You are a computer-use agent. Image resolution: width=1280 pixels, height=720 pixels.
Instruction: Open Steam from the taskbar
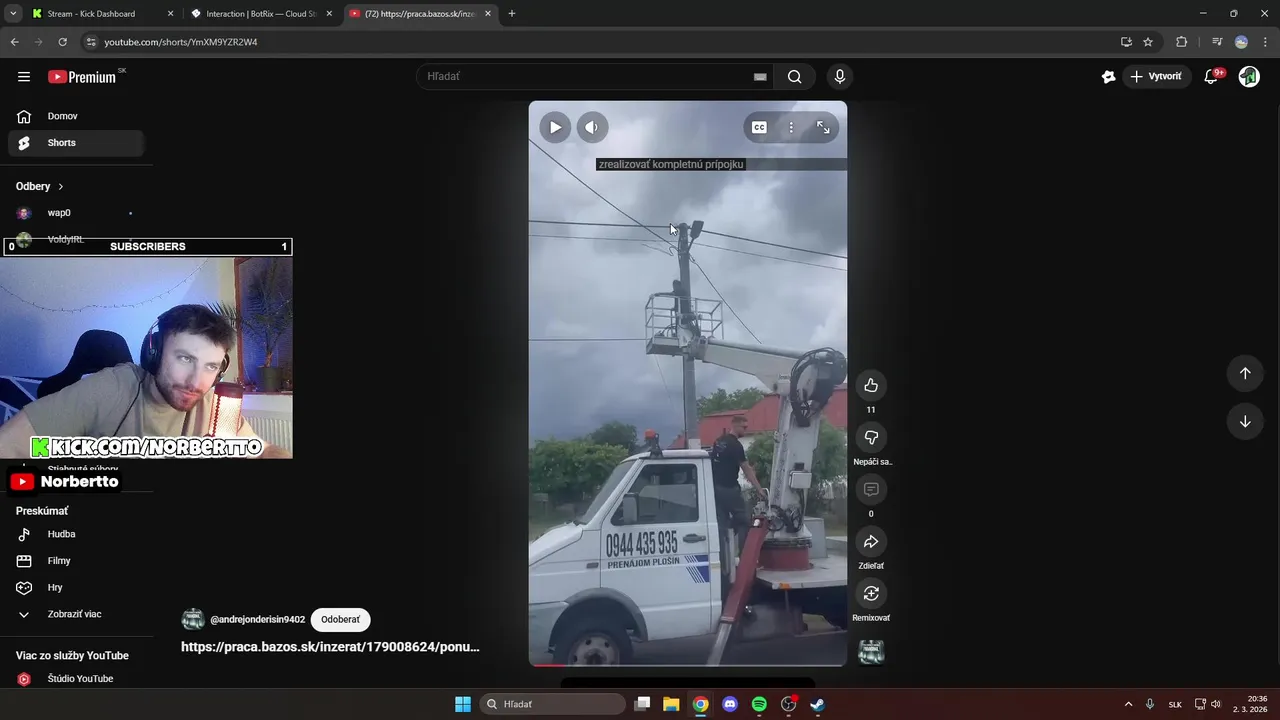(817, 704)
